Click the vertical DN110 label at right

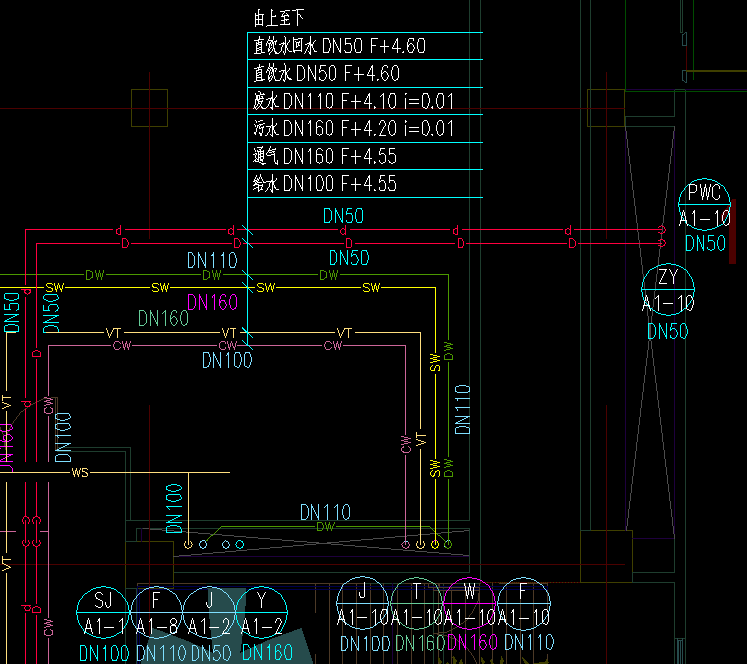pyautogui.click(x=463, y=408)
